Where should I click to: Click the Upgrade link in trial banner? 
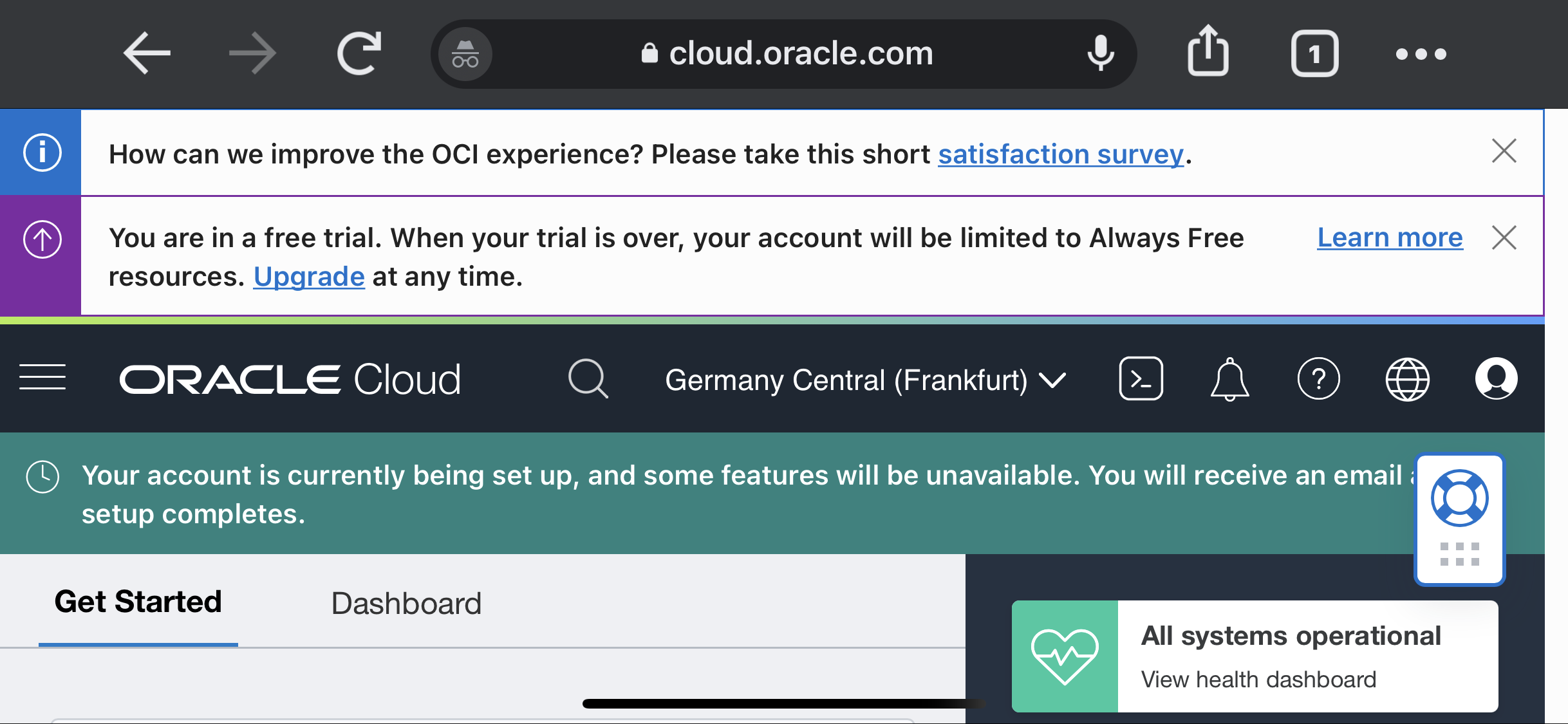(x=309, y=277)
